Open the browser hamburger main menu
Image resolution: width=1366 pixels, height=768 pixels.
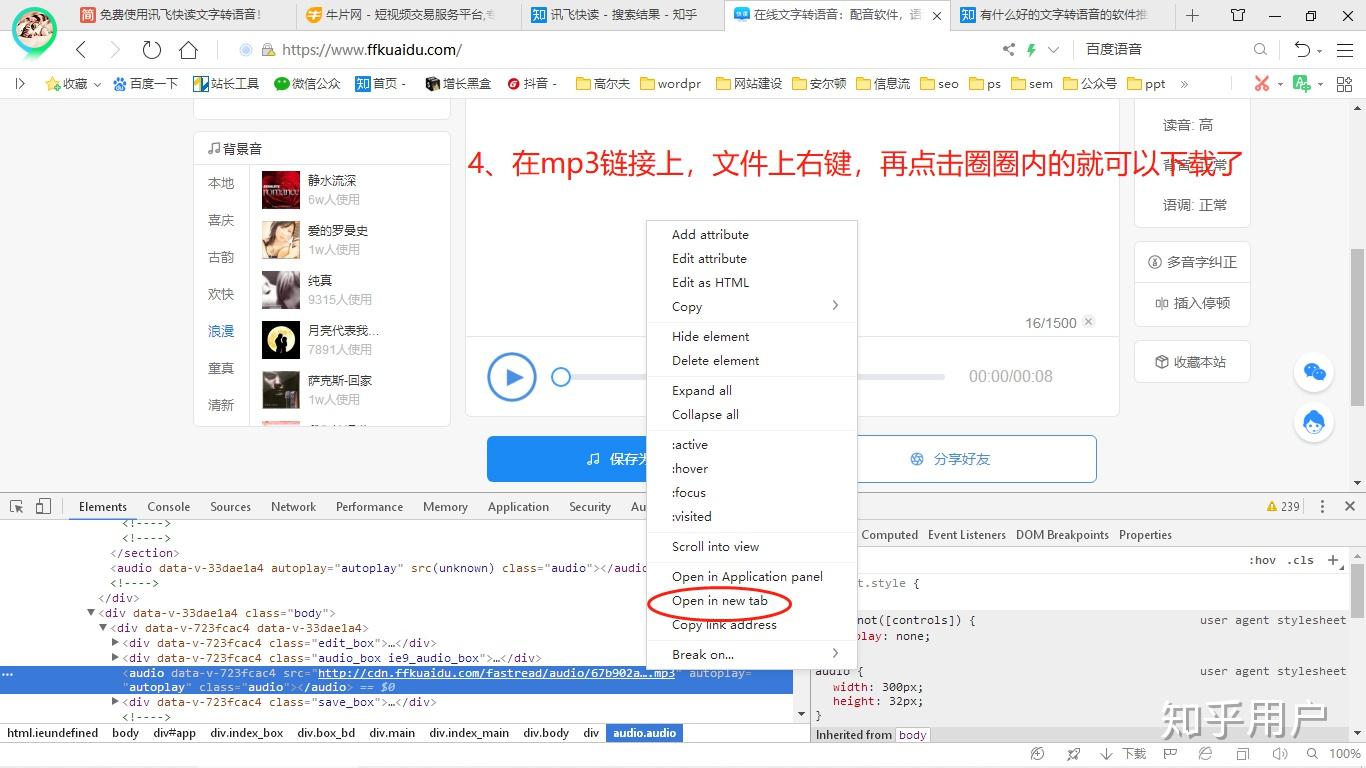coord(1344,50)
